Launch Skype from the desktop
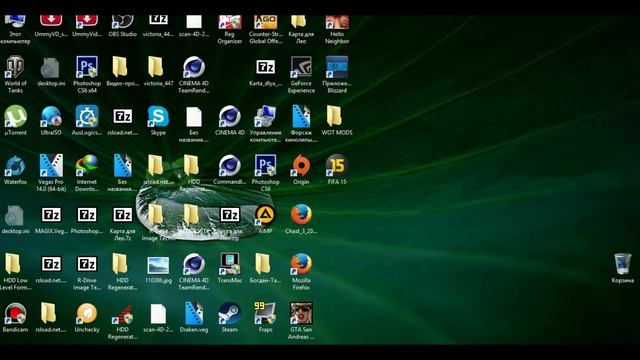640x360 pixels. 158,117
